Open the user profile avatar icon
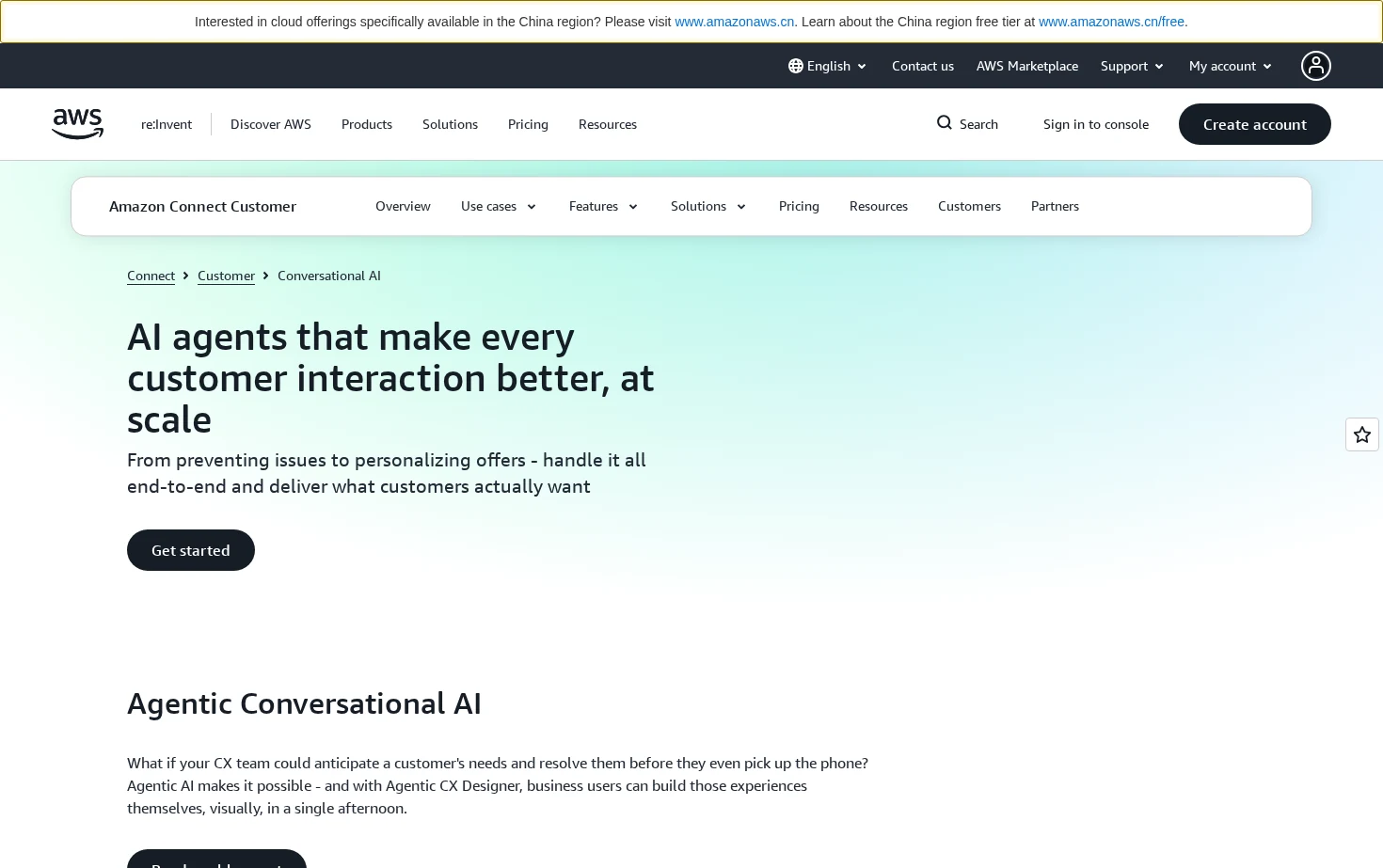Viewport: 1383px width, 868px height. [1316, 66]
